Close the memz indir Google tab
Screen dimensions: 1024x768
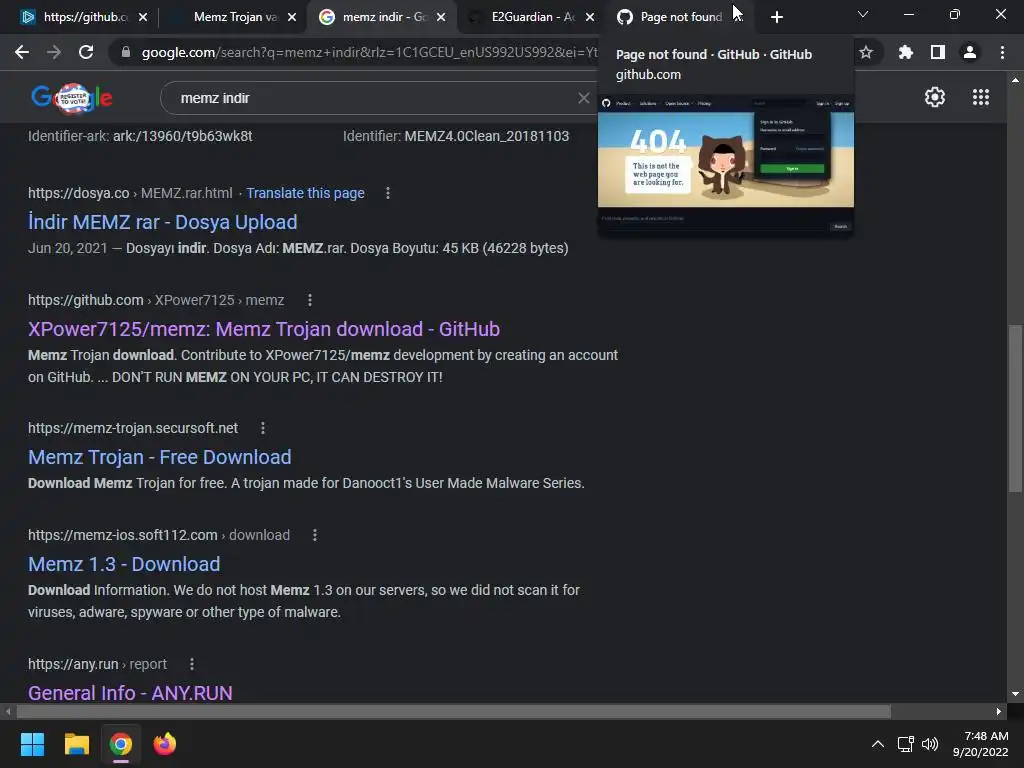pyautogui.click(x=441, y=17)
